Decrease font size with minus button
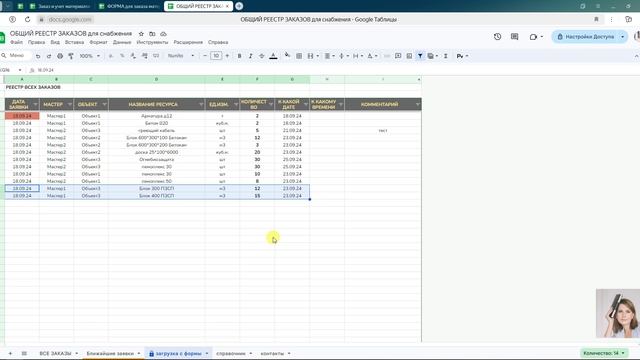 tap(205, 56)
